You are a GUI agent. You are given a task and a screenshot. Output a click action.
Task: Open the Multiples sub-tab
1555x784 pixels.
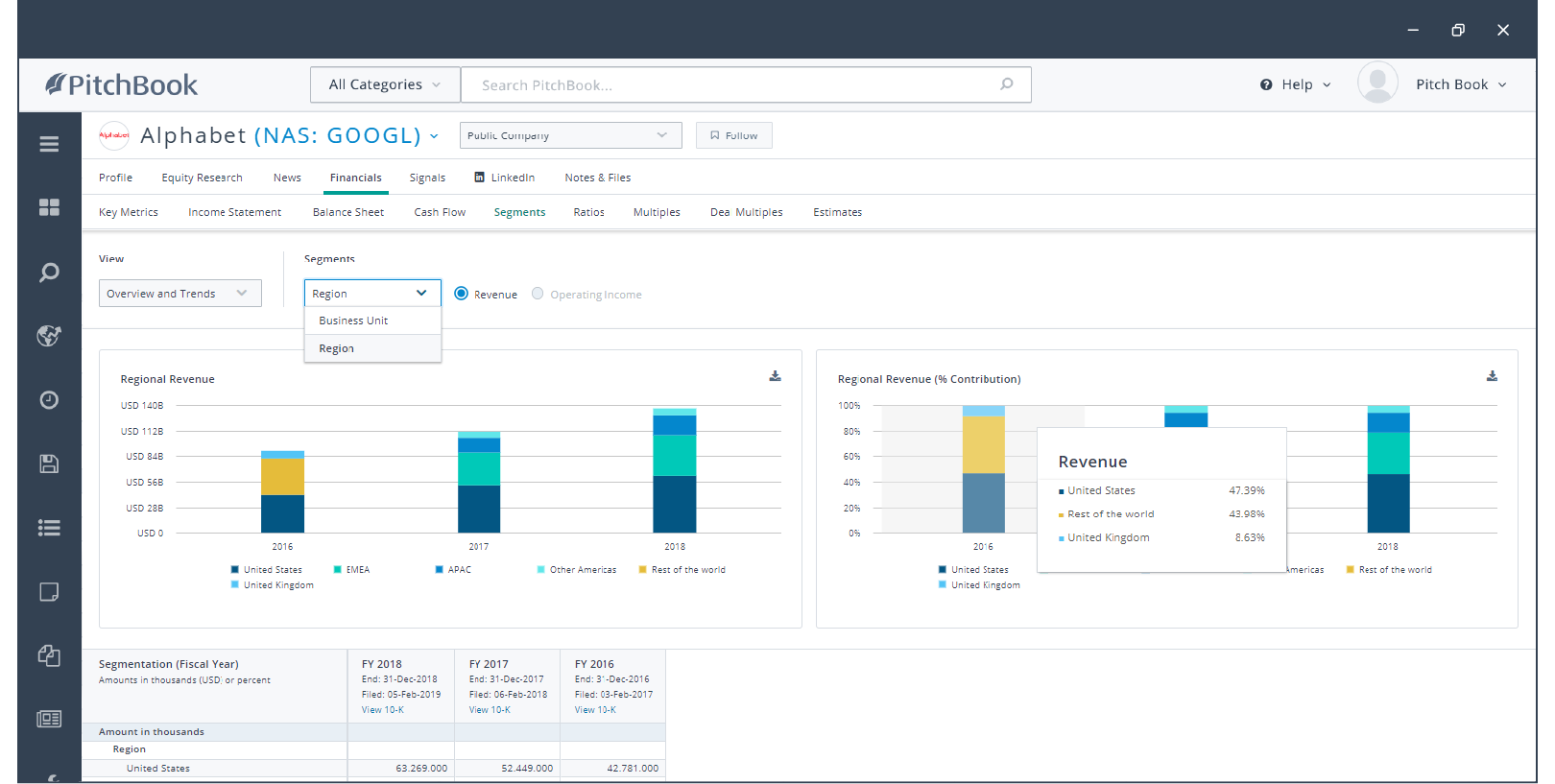[x=657, y=212]
